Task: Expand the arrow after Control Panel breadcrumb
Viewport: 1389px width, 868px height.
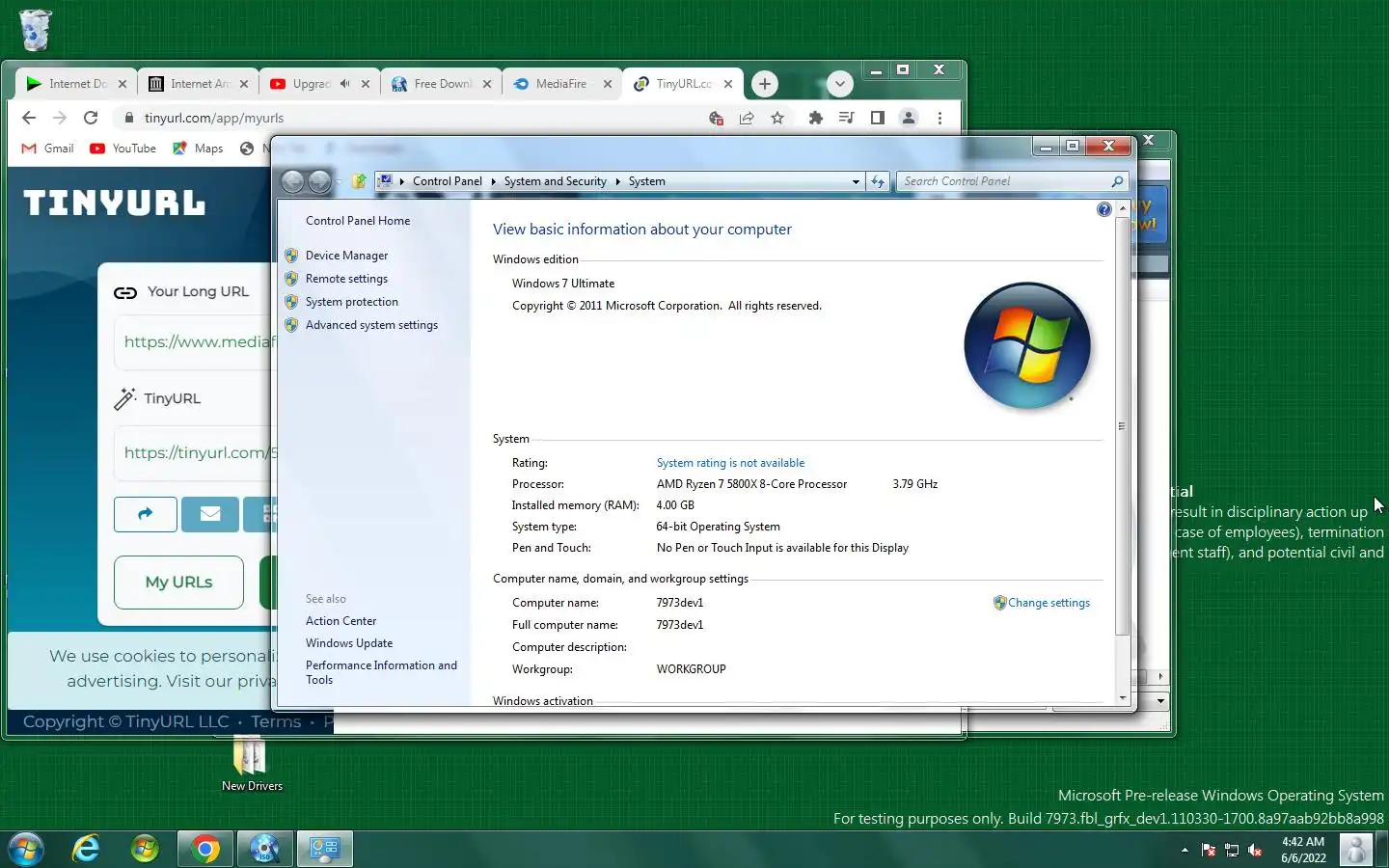Action: 493,181
